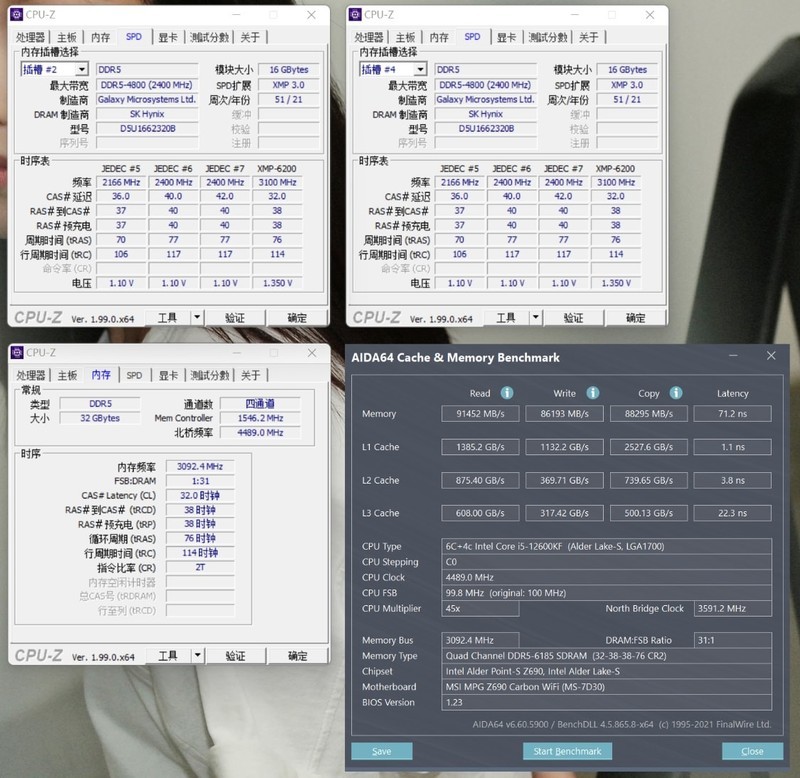Click XMP 3.0 value in slot #4 window

[x=627, y=85]
